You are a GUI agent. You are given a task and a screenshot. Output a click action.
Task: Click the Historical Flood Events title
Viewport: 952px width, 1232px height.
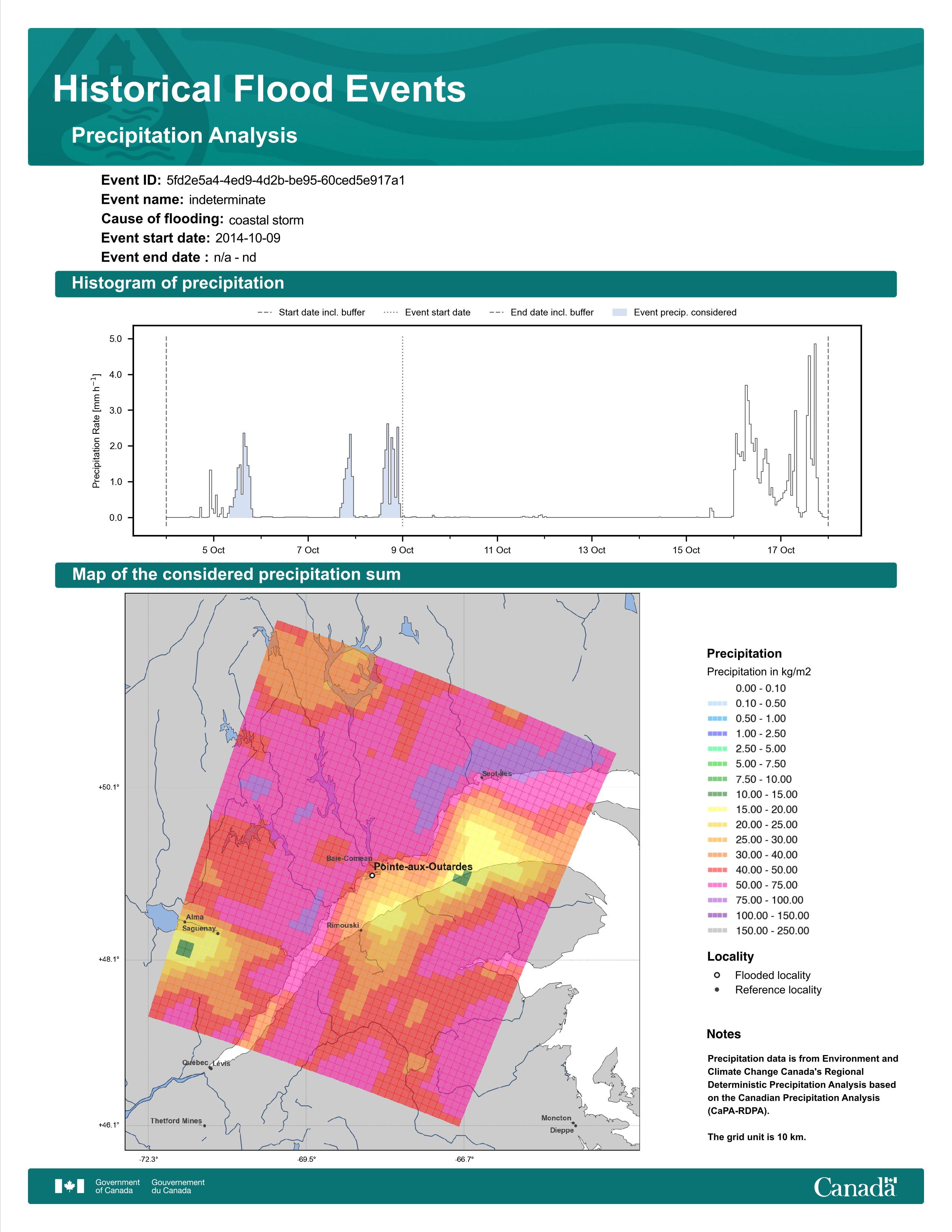[x=259, y=89]
